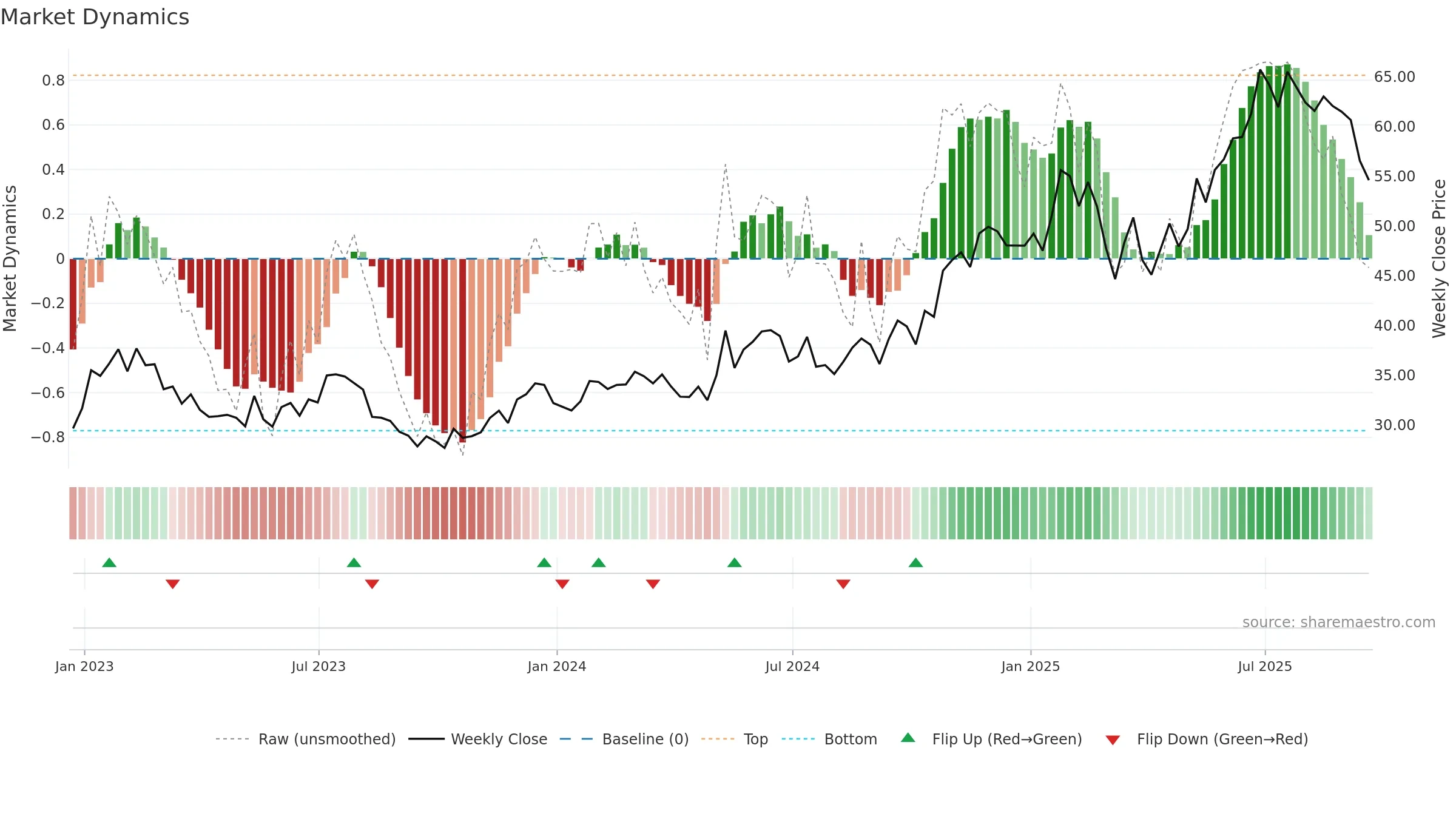The width and height of the screenshot is (1456, 819).
Task: Click the −0.4 left axis label
Action: pos(48,348)
